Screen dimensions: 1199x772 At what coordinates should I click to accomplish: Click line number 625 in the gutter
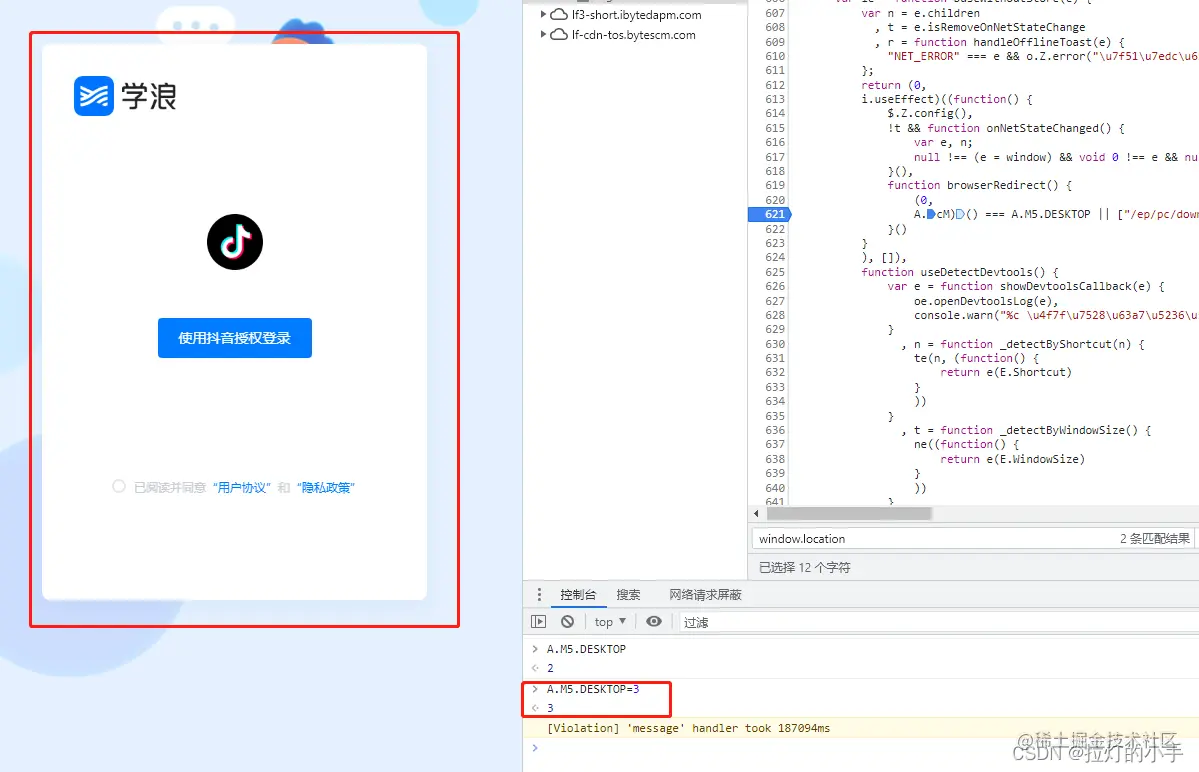pyautogui.click(x=775, y=272)
